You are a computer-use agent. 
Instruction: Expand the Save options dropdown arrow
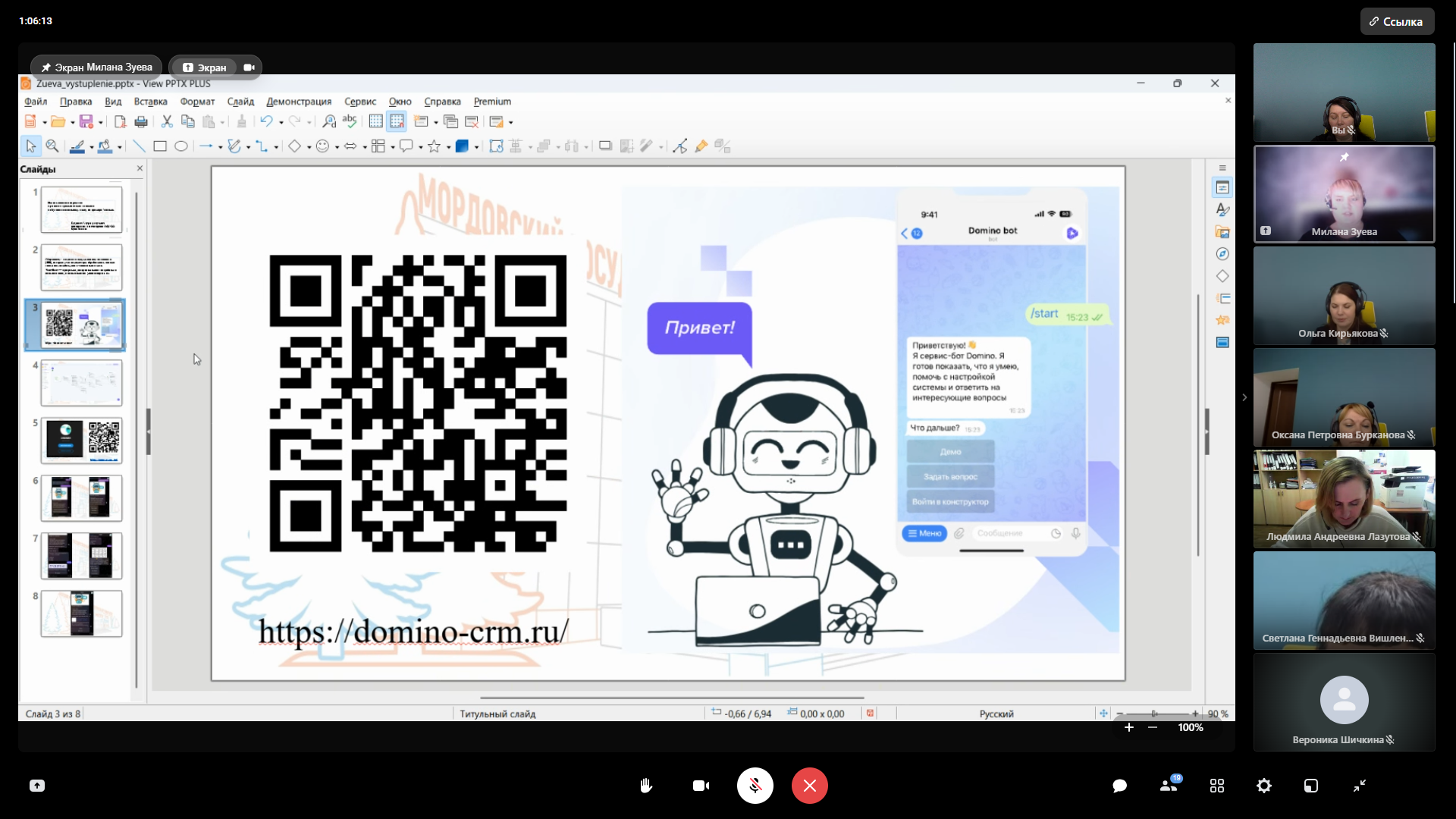point(100,122)
